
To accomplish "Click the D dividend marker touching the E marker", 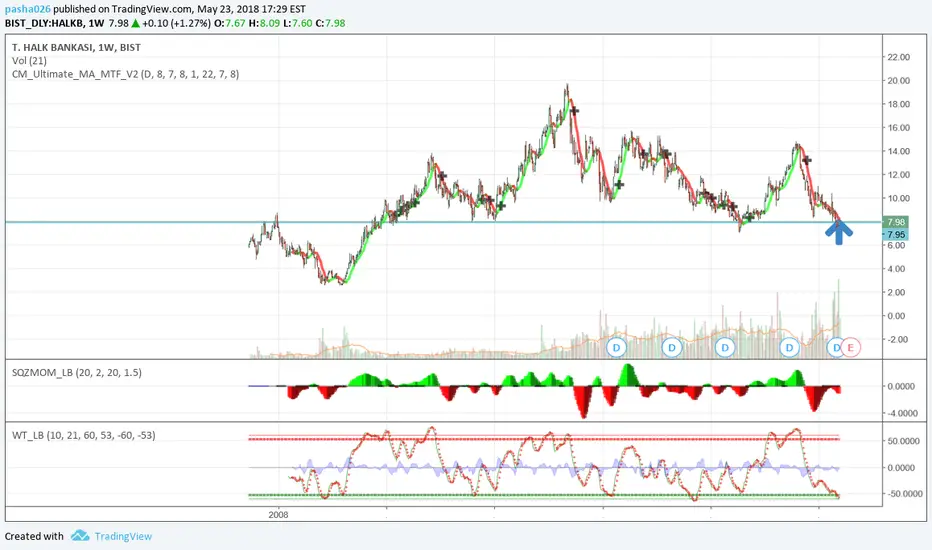I will tap(835, 347).
